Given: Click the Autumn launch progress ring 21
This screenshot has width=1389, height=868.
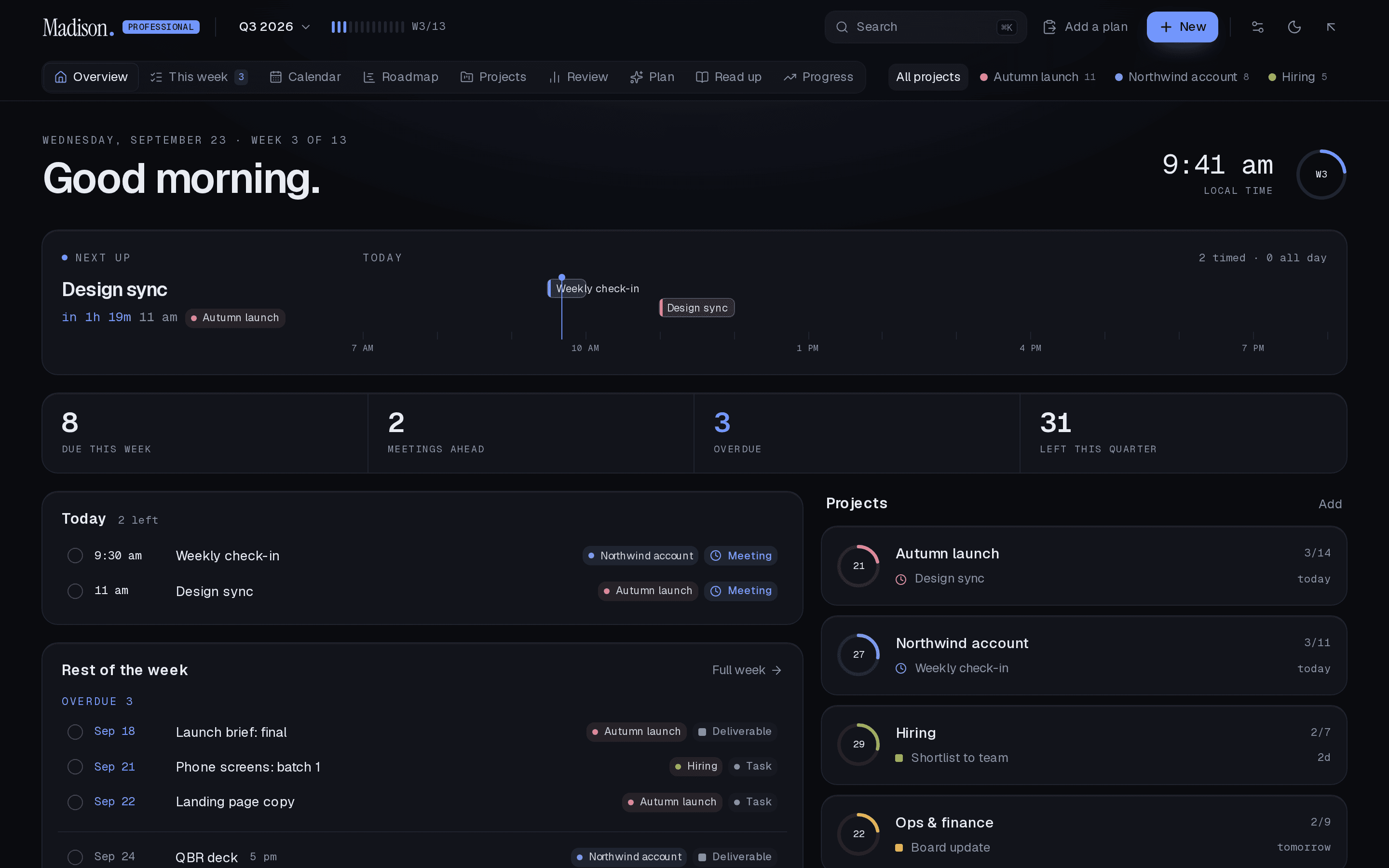Looking at the screenshot, I should coord(858,566).
